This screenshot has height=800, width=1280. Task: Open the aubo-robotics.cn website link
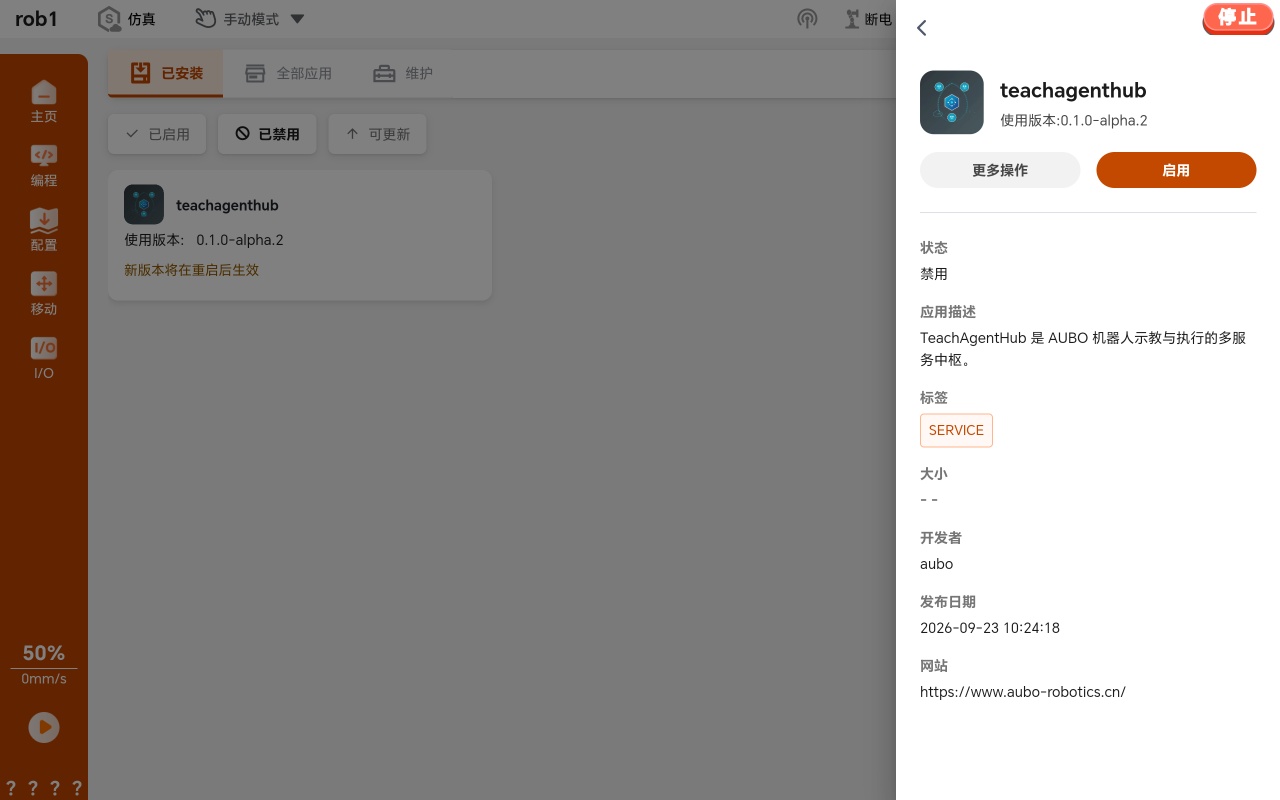[1023, 692]
